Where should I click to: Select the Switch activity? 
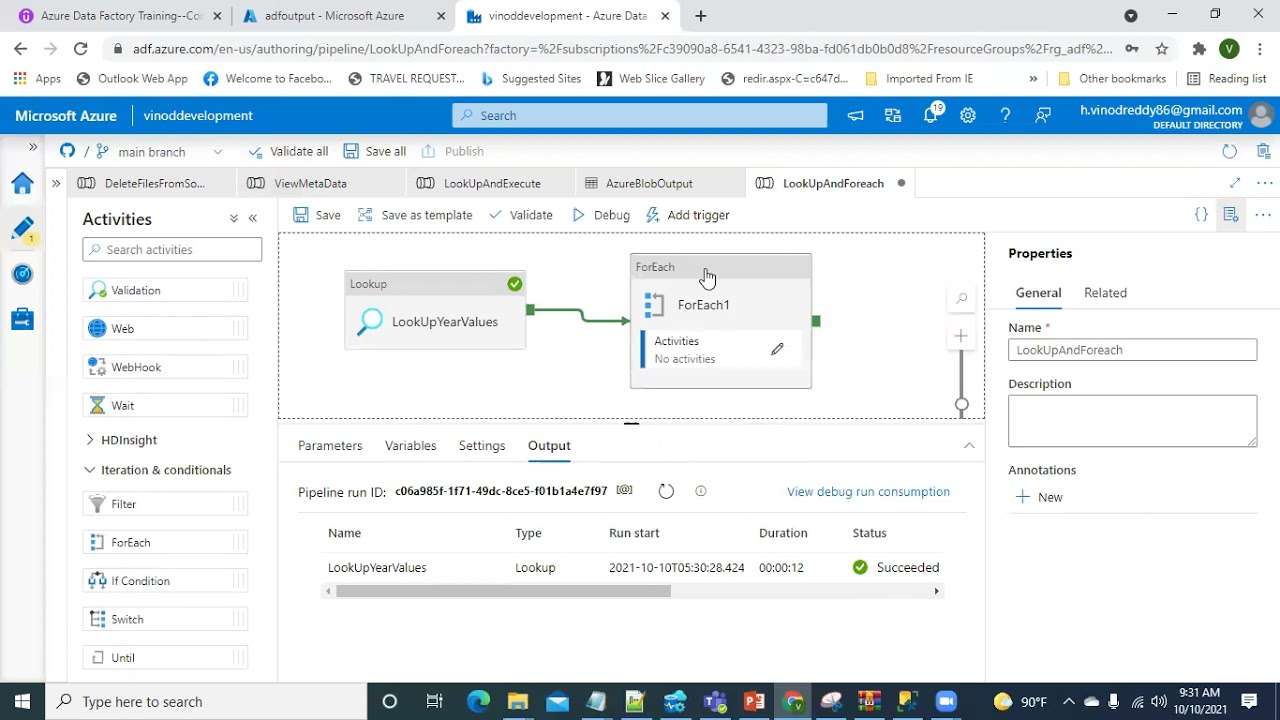tap(165, 619)
